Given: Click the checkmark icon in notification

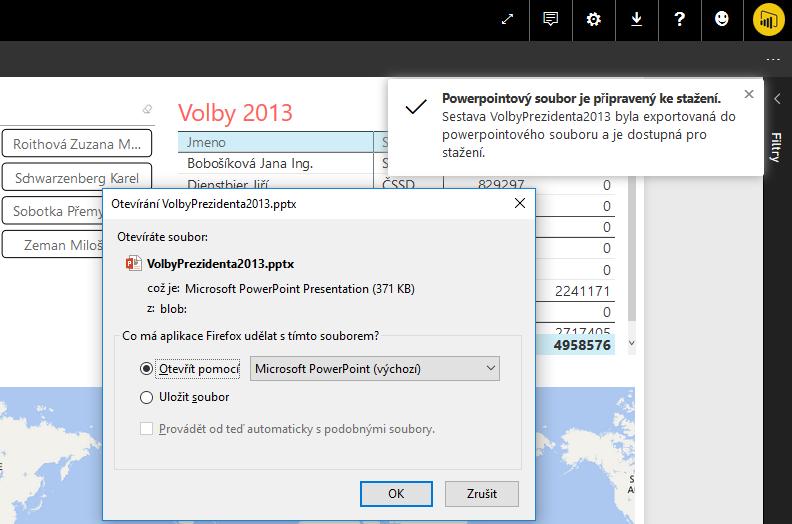Looking at the screenshot, I should pyautogui.click(x=416, y=106).
